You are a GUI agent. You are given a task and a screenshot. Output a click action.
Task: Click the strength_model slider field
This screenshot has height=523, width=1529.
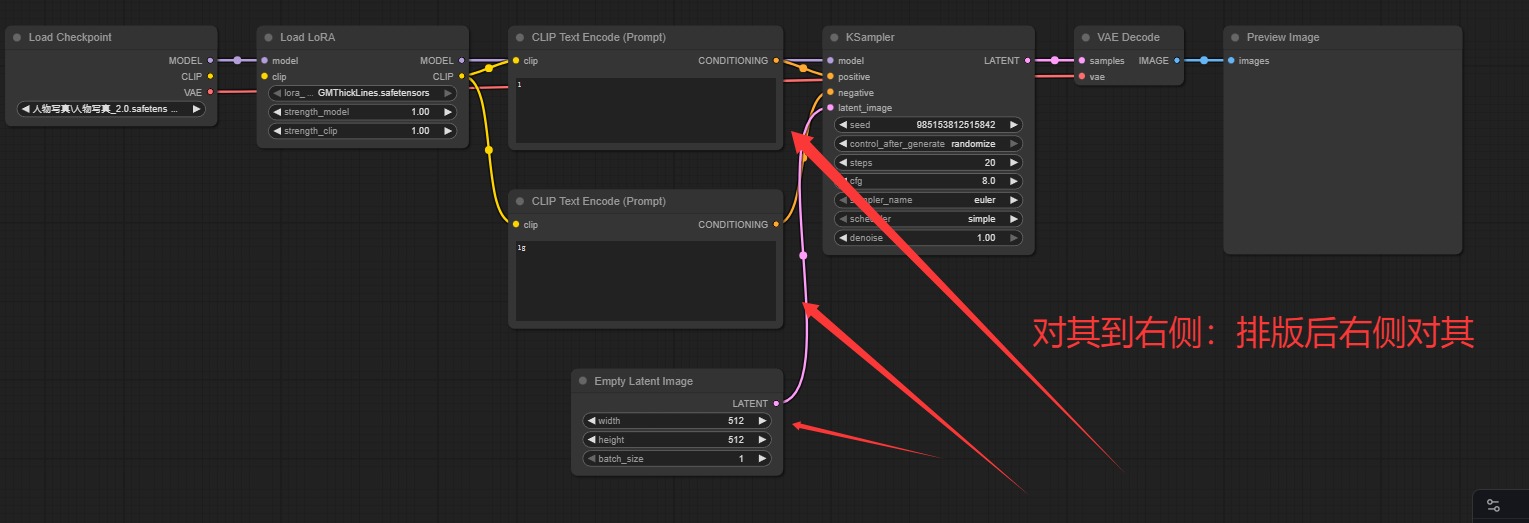[363, 112]
